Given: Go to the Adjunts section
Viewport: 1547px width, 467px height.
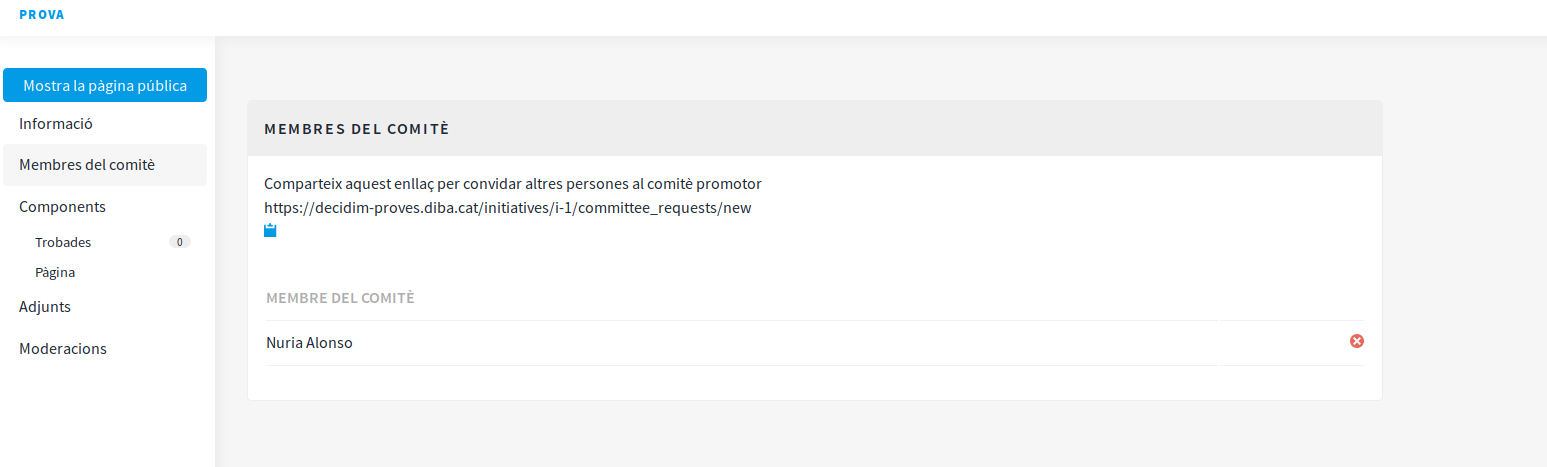Looking at the screenshot, I should [x=45, y=307].
